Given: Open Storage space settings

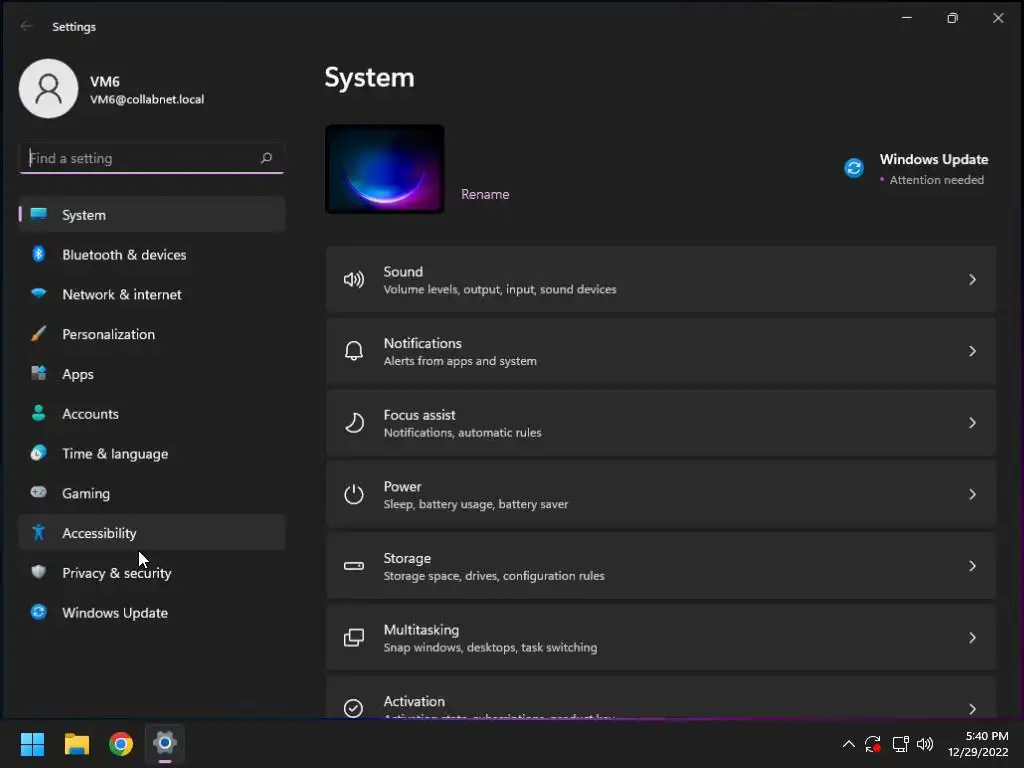Looking at the screenshot, I should pyautogui.click(x=661, y=566).
